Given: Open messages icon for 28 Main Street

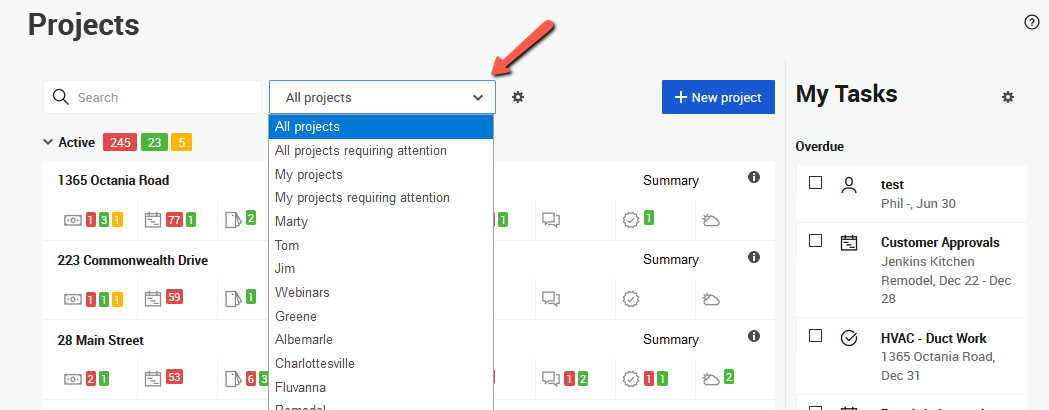Looking at the screenshot, I should pyautogui.click(x=550, y=379).
